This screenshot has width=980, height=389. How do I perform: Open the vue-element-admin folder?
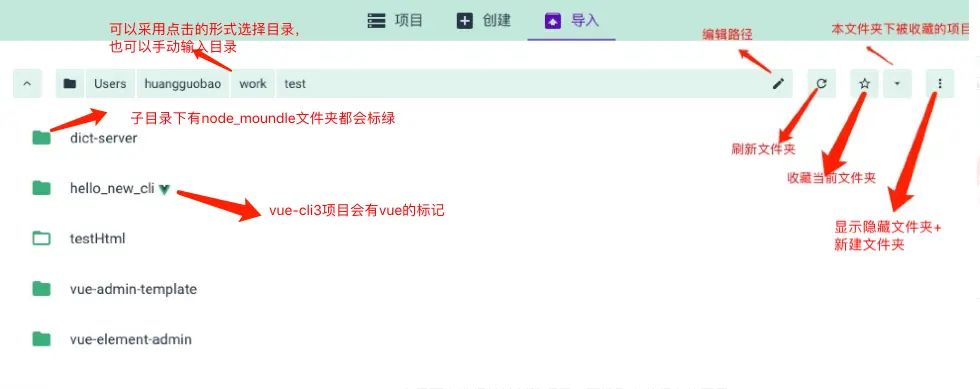tap(131, 340)
